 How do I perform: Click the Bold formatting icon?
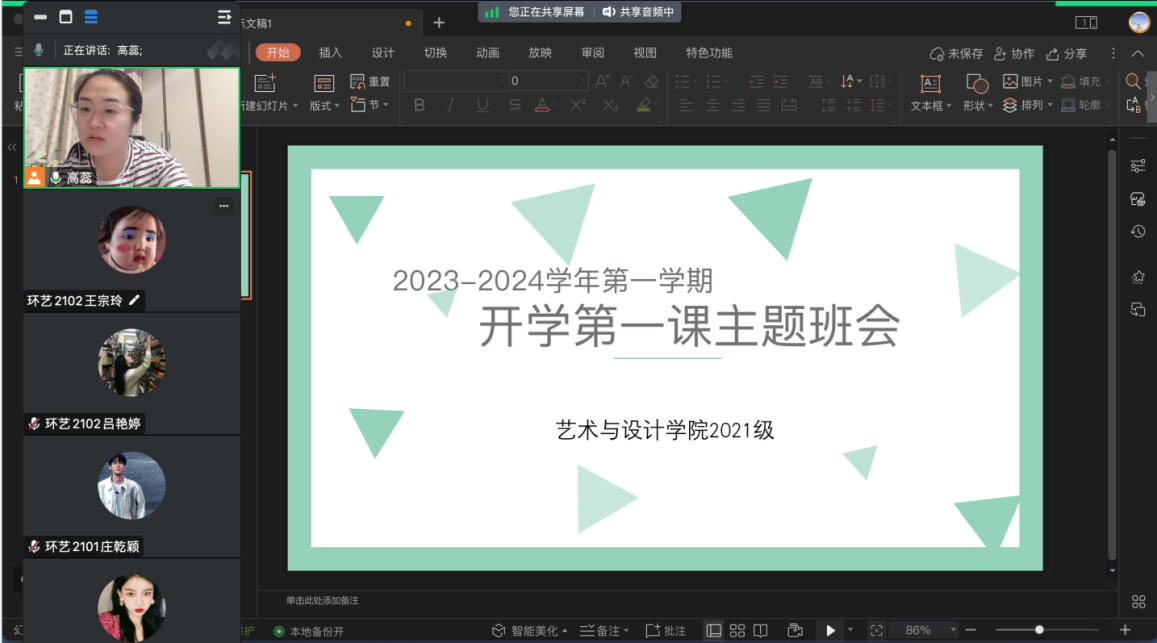tap(419, 105)
